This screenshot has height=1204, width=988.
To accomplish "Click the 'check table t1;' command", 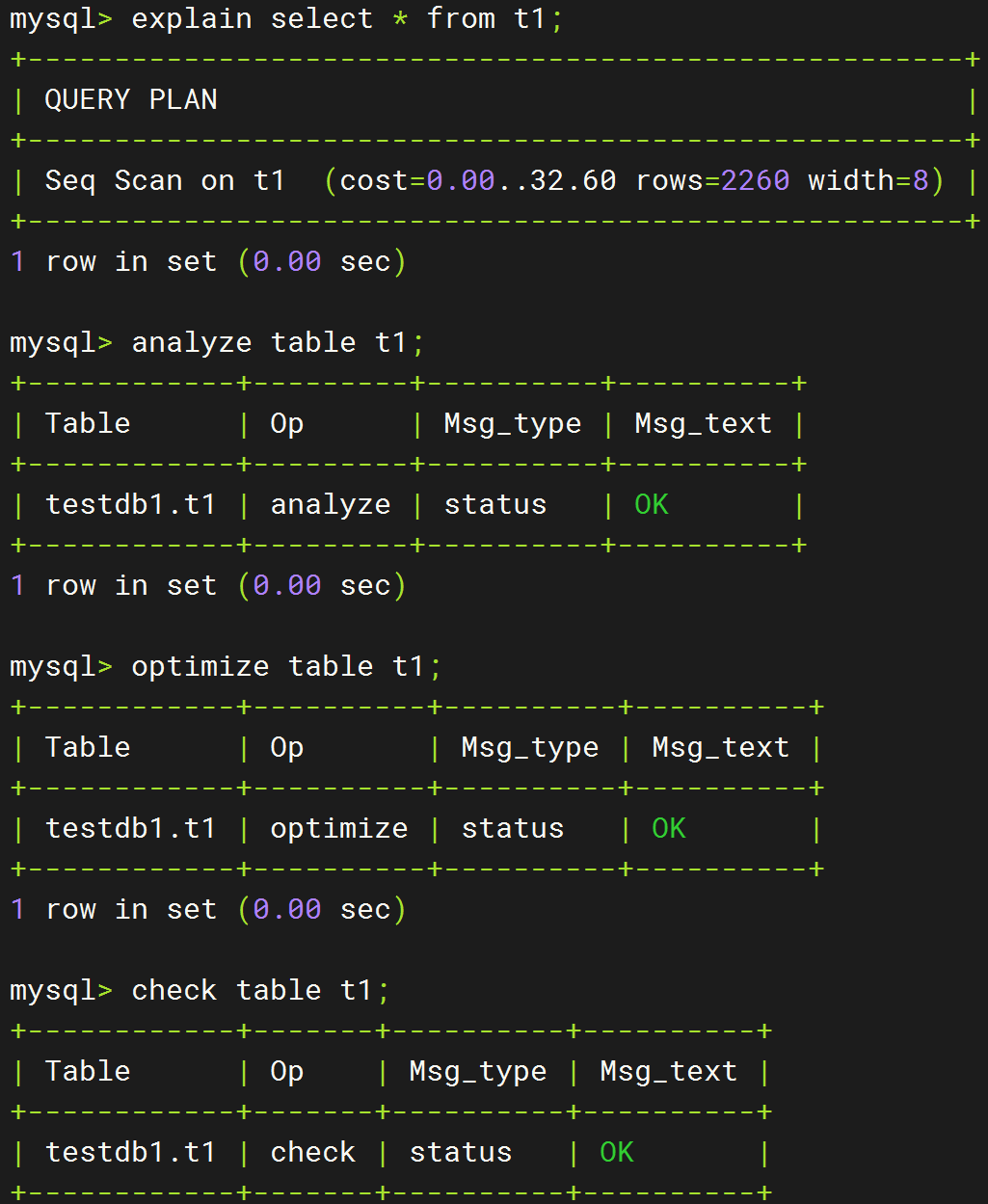I will click(x=260, y=990).
